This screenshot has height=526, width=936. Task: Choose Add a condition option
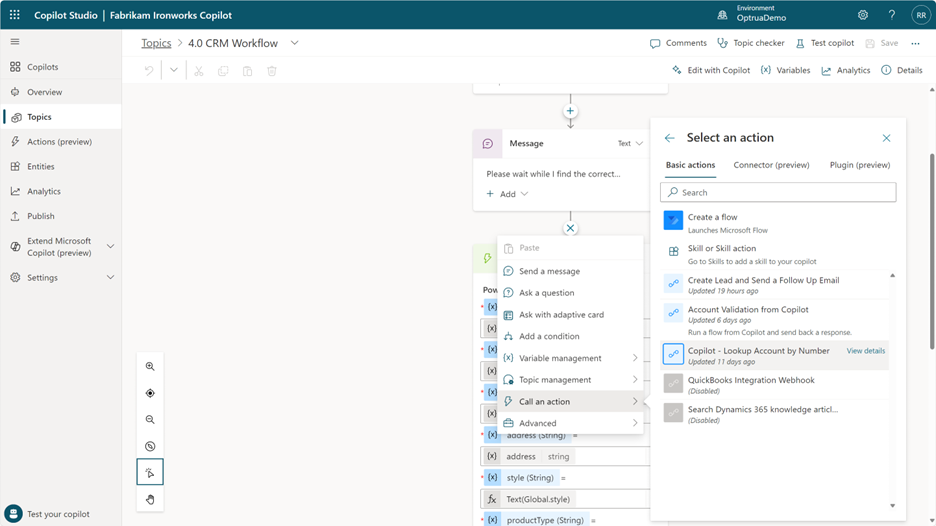pyautogui.click(x=570, y=336)
